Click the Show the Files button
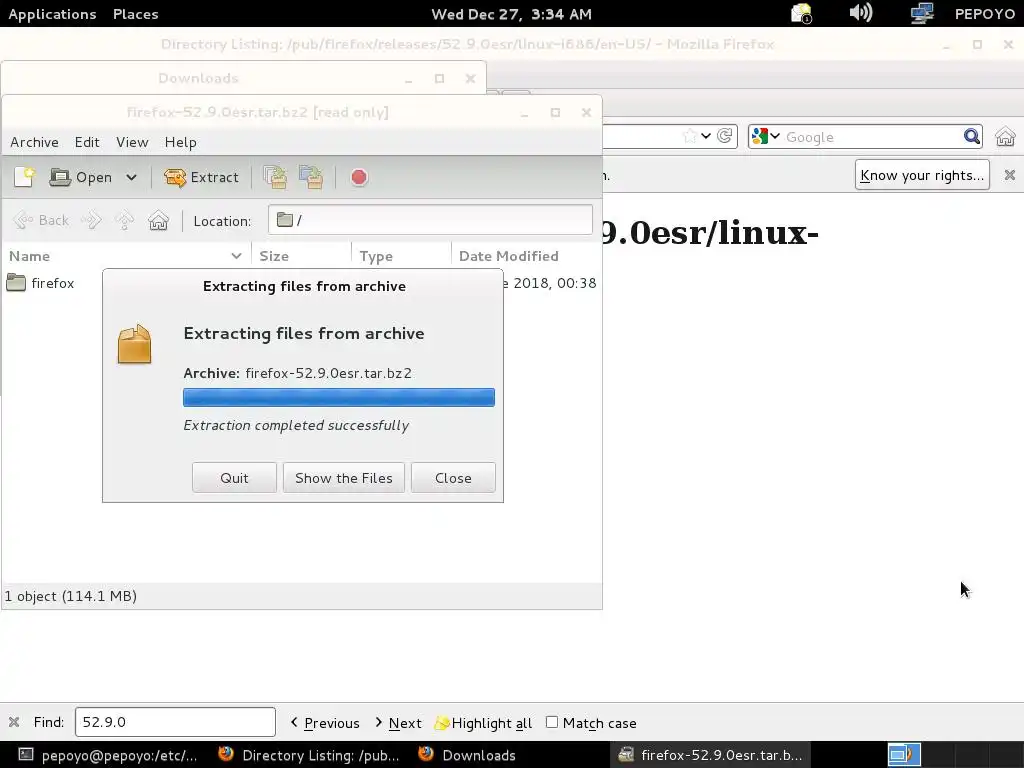The height and width of the screenshot is (768, 1024). tap(344, 478)
